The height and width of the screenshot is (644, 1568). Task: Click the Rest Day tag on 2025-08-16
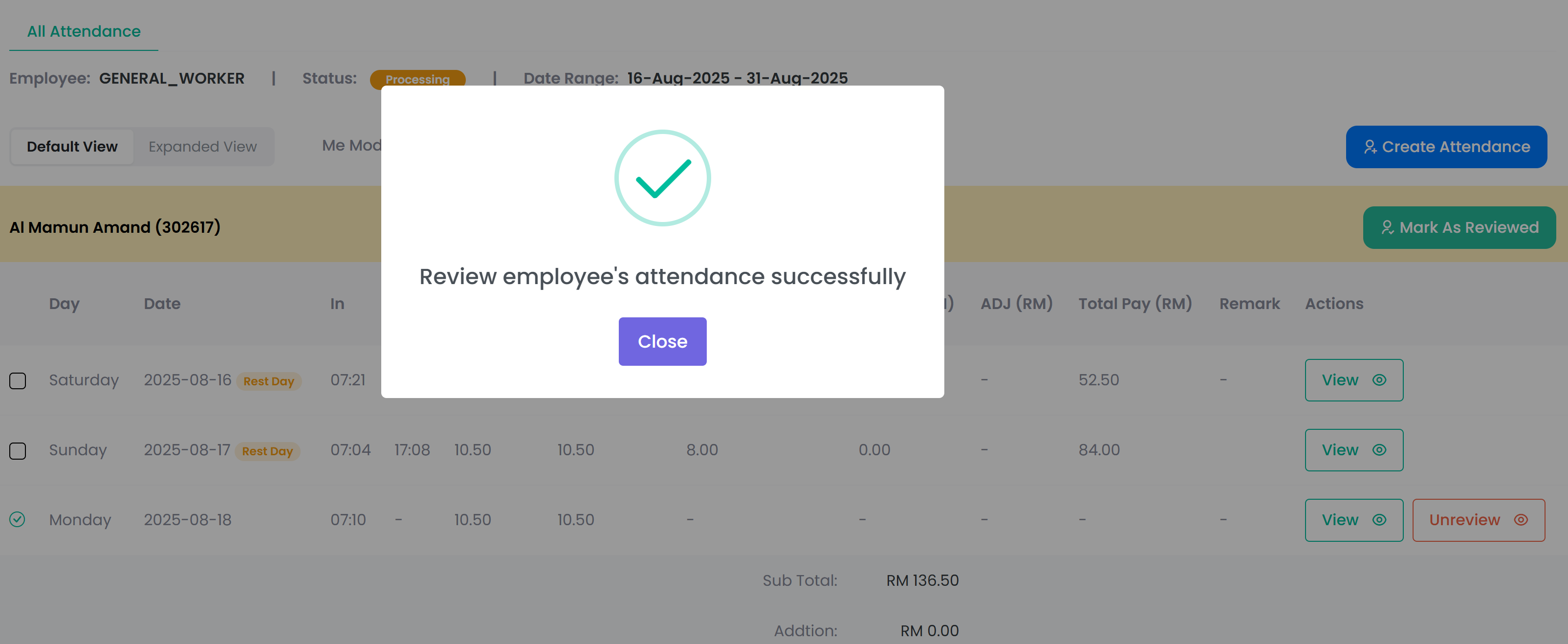(x=268, y=381)
